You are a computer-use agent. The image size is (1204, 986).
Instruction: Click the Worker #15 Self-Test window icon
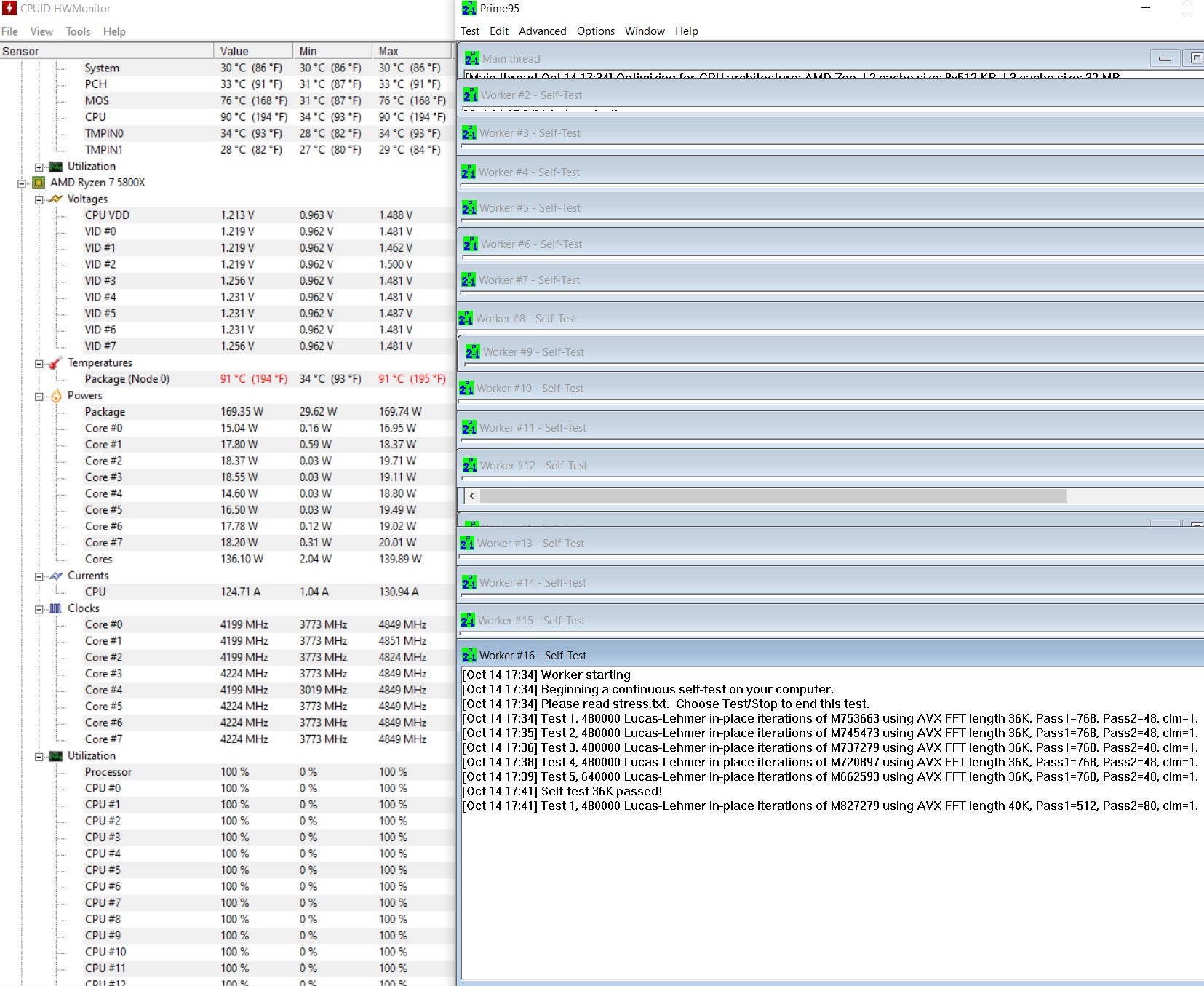(x=468, y=621)
